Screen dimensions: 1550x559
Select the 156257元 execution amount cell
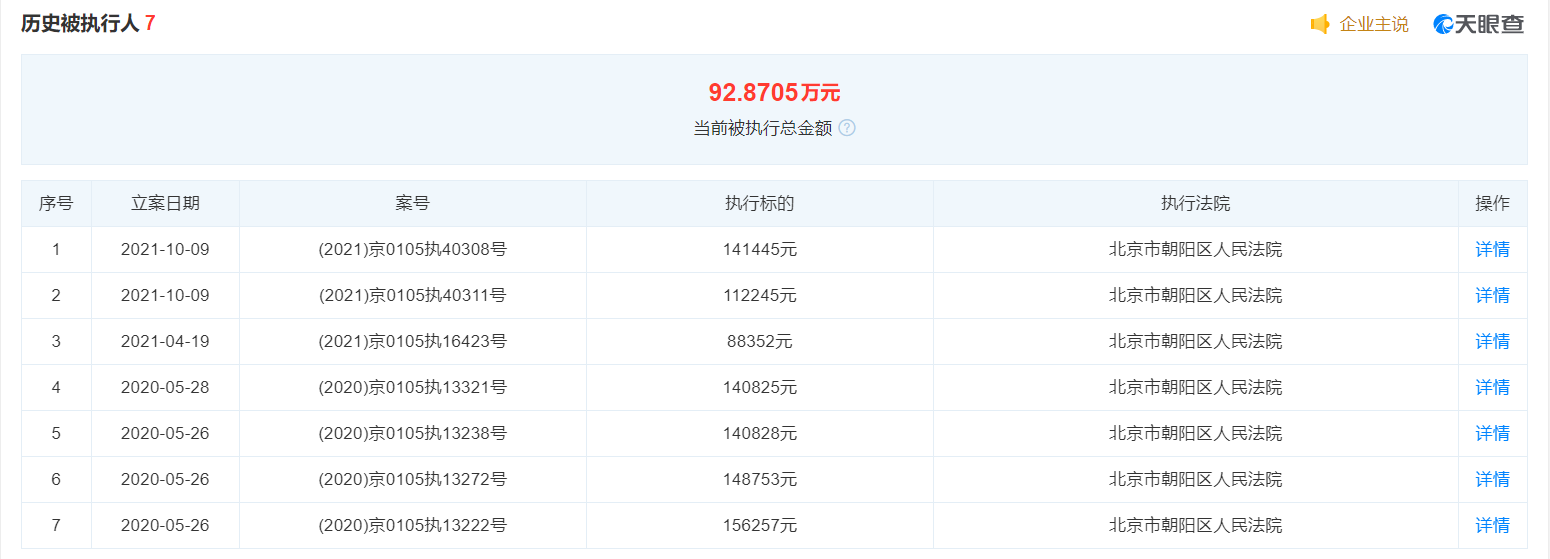759,525
